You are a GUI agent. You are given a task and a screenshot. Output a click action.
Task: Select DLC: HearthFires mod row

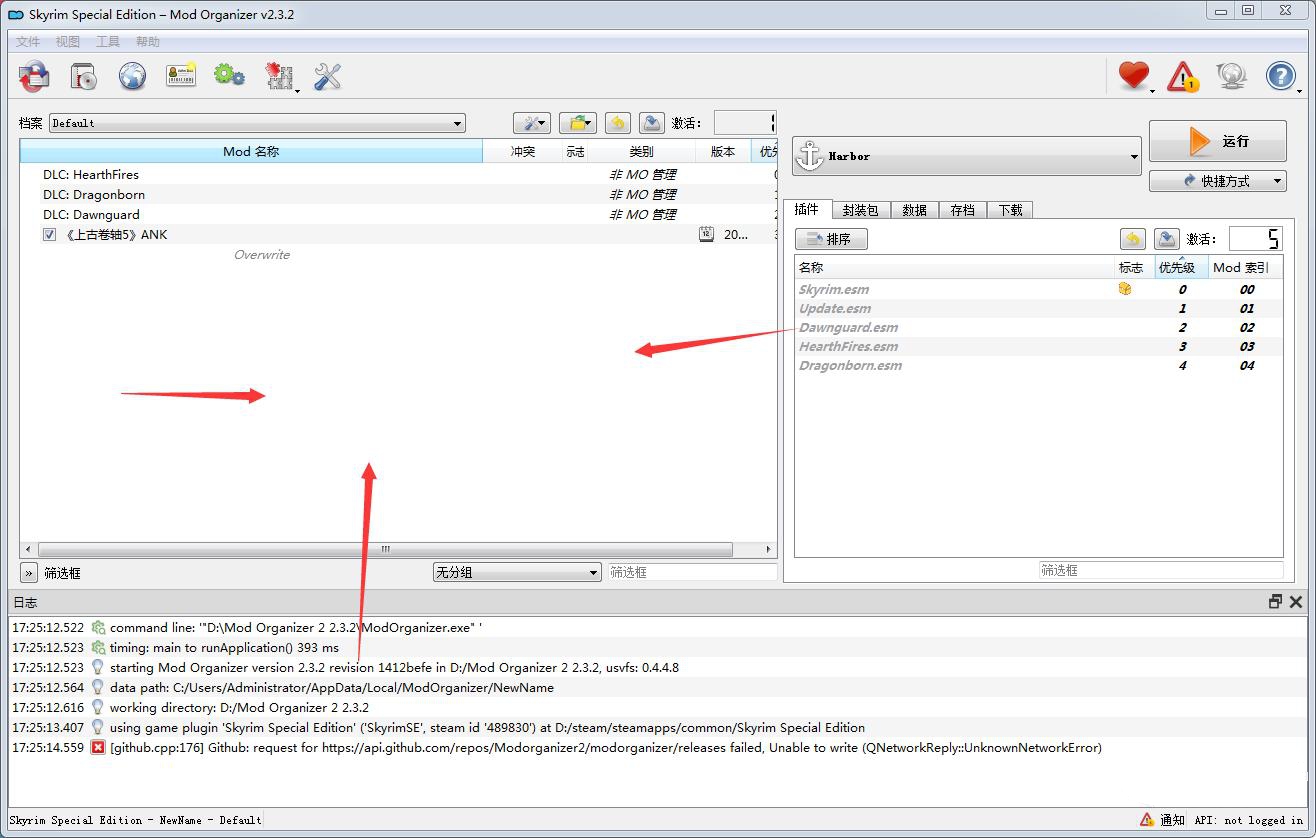point(398,174)
